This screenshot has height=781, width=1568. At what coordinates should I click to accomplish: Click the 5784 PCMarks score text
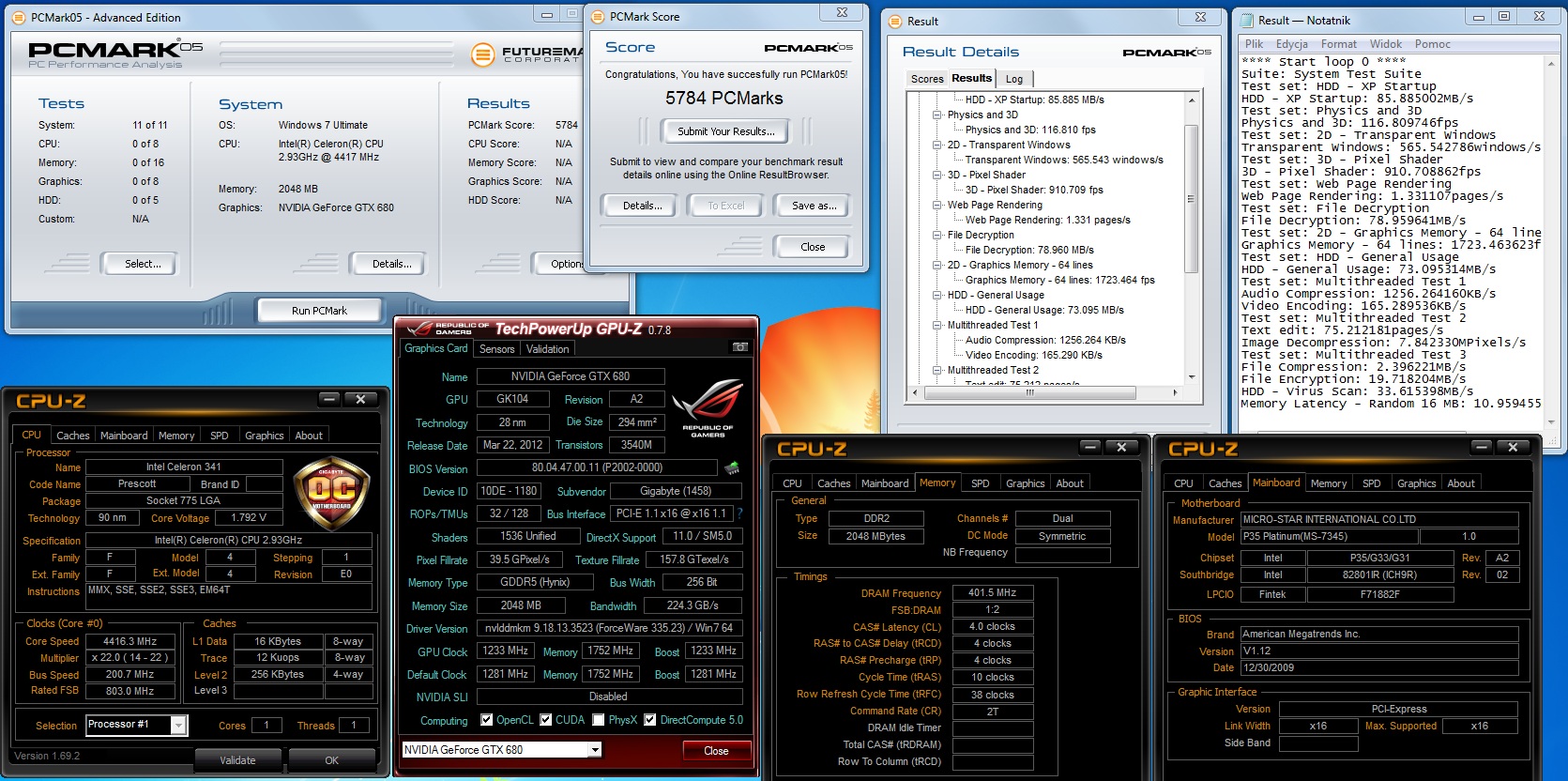point(724,98)
